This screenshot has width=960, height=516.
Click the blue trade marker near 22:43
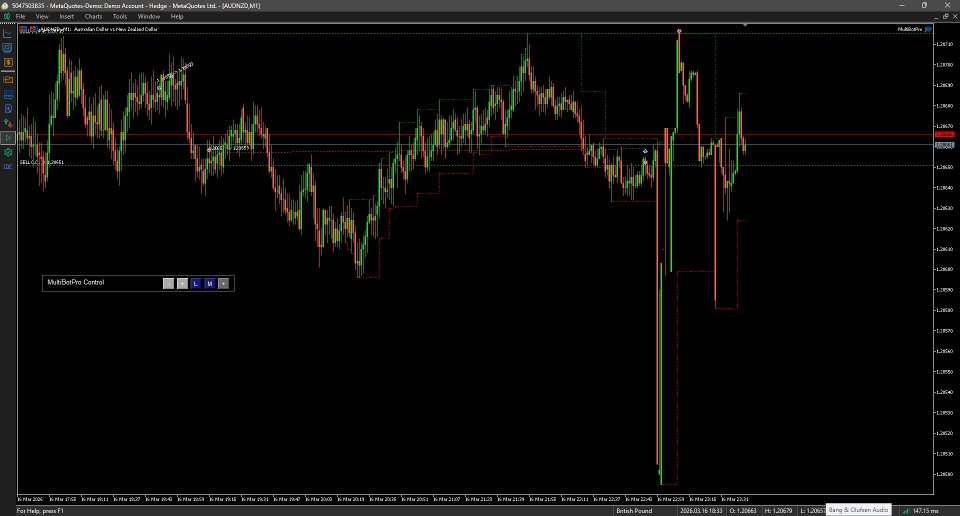(x=645, y=151)
